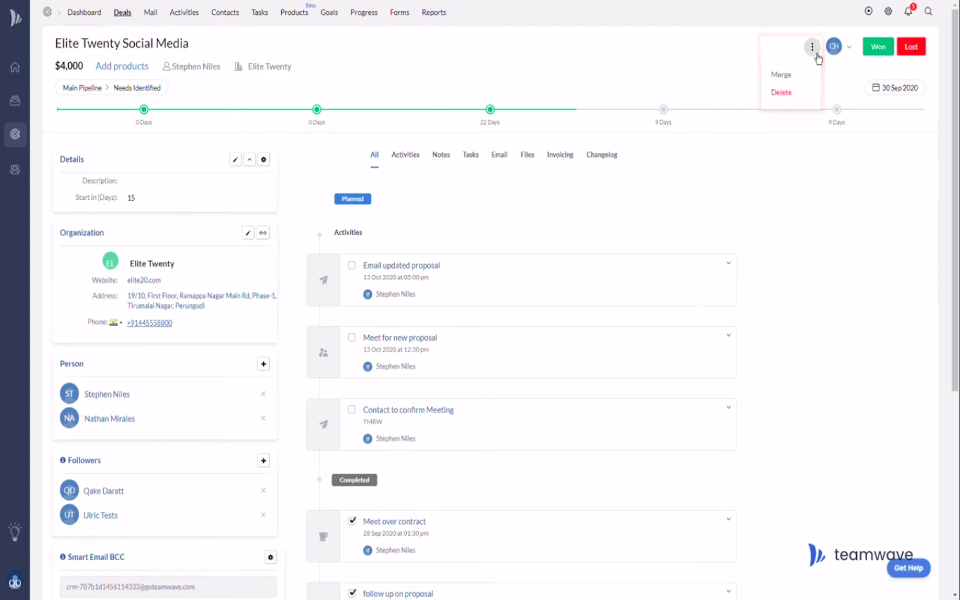Open the play video icon in top bar
The height and width of the screenshot is (600, 960).
pyautogui.click(x=868, y=11)
